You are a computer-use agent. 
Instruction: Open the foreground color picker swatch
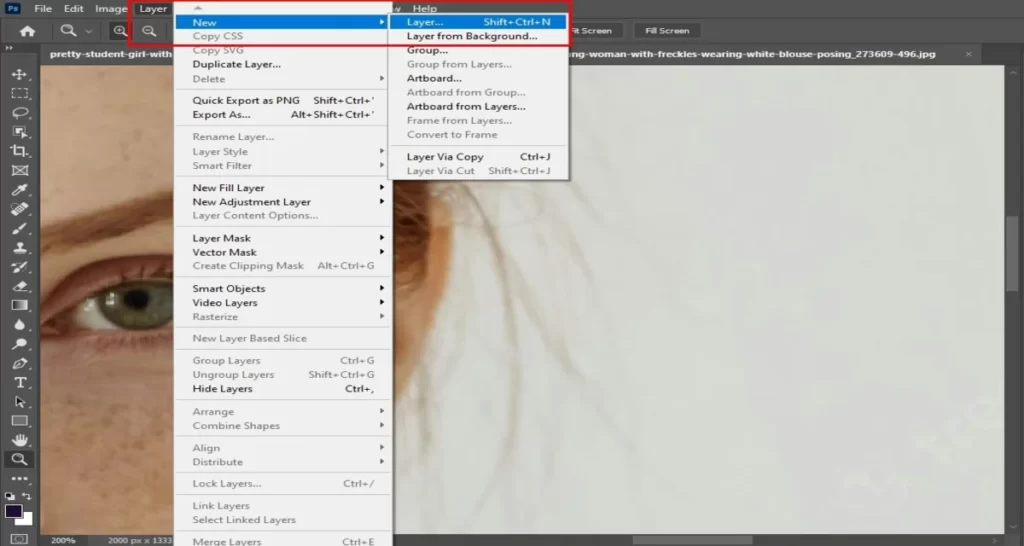click(13, 511)
